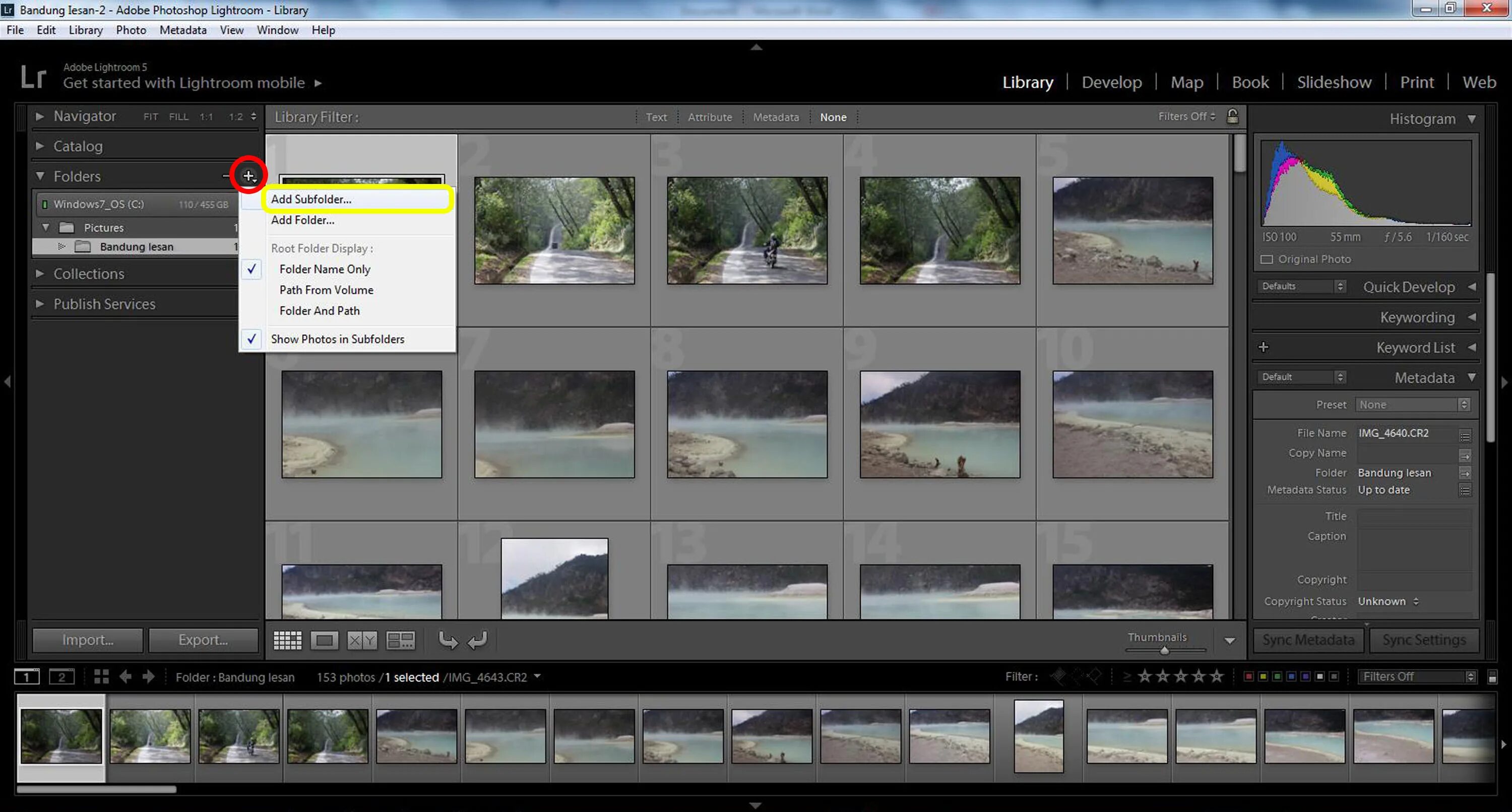The image size is (1512, 812).
Task: Expand the Bandung lesan folder tree
Action: click(61, 246)
